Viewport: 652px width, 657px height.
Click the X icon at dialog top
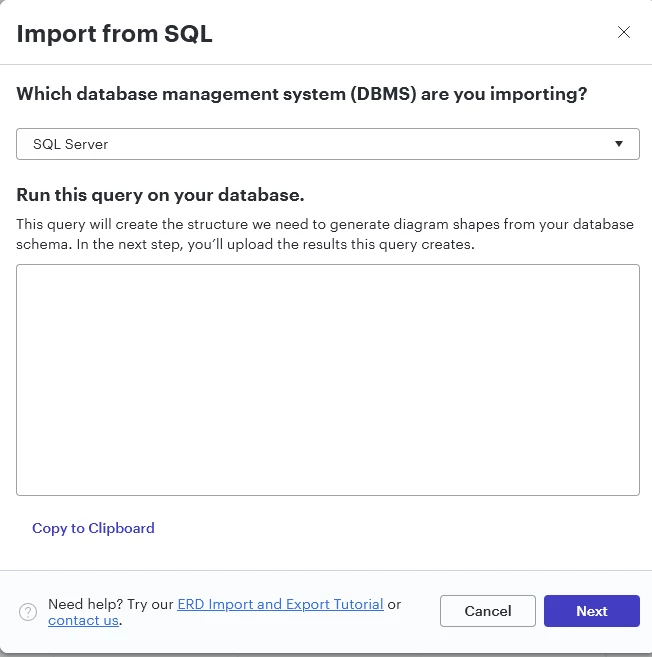(x=624, y=32)
